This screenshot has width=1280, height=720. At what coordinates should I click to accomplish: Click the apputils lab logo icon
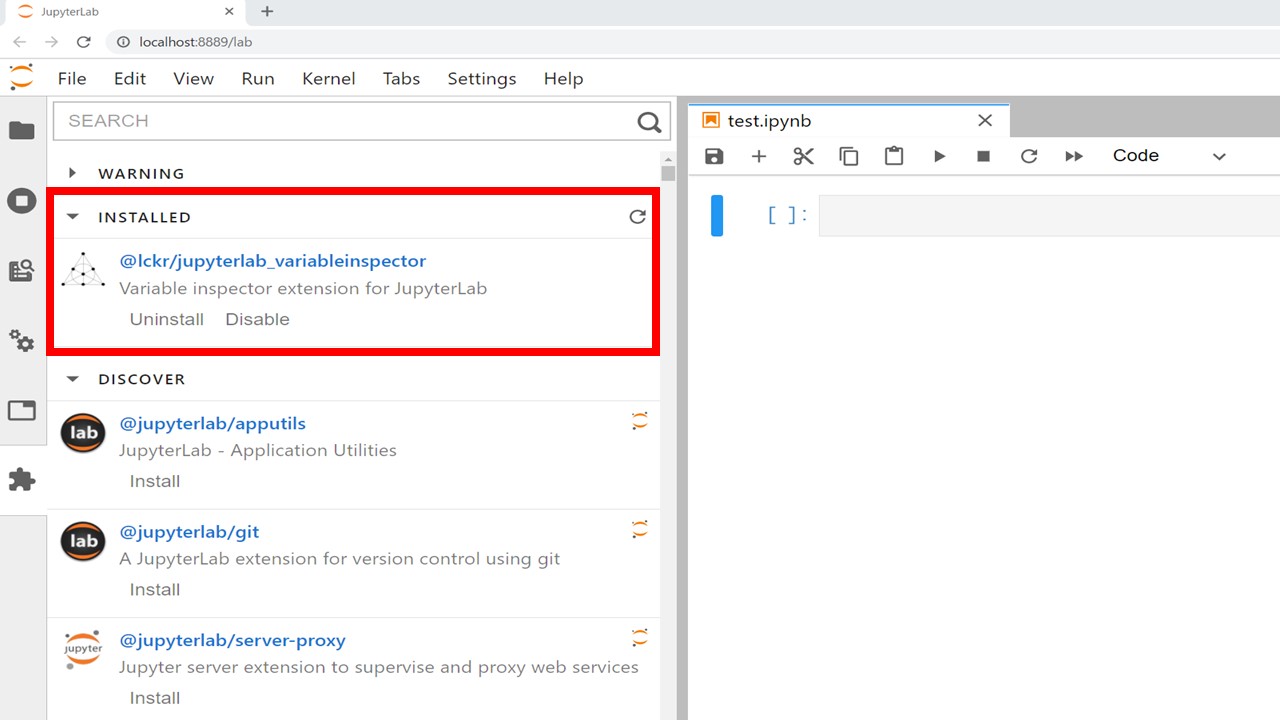83,433
